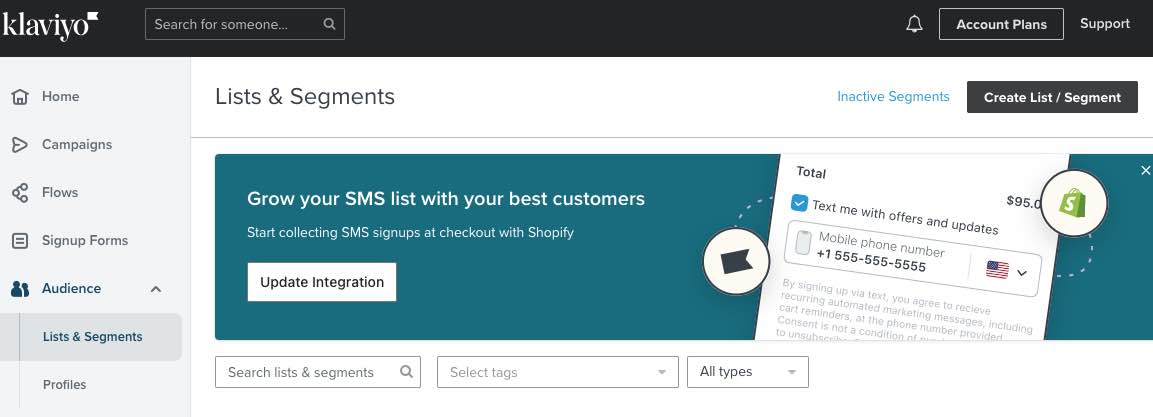The image size is (1153, 417).
Task: Expand the country flag selector
Action: pyautogui.click(x=1007, y=270)
